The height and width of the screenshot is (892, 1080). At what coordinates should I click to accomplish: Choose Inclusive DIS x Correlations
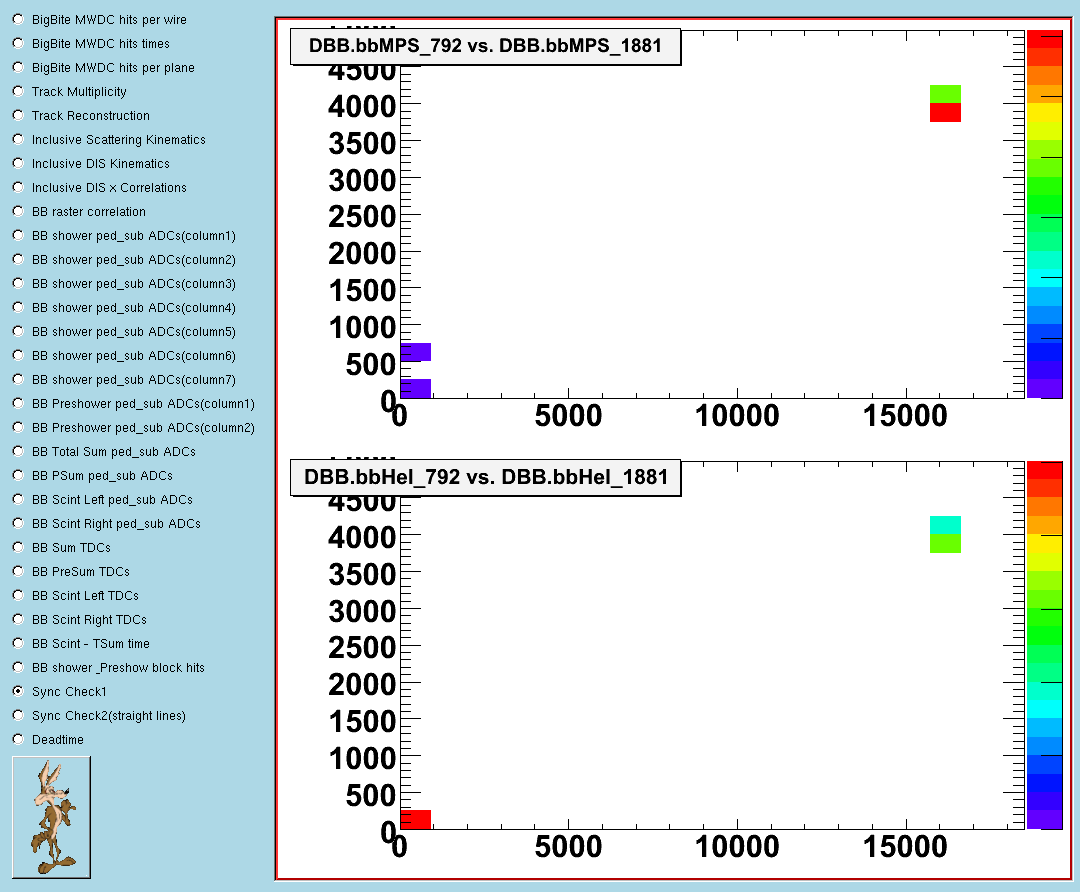point(19,188)
